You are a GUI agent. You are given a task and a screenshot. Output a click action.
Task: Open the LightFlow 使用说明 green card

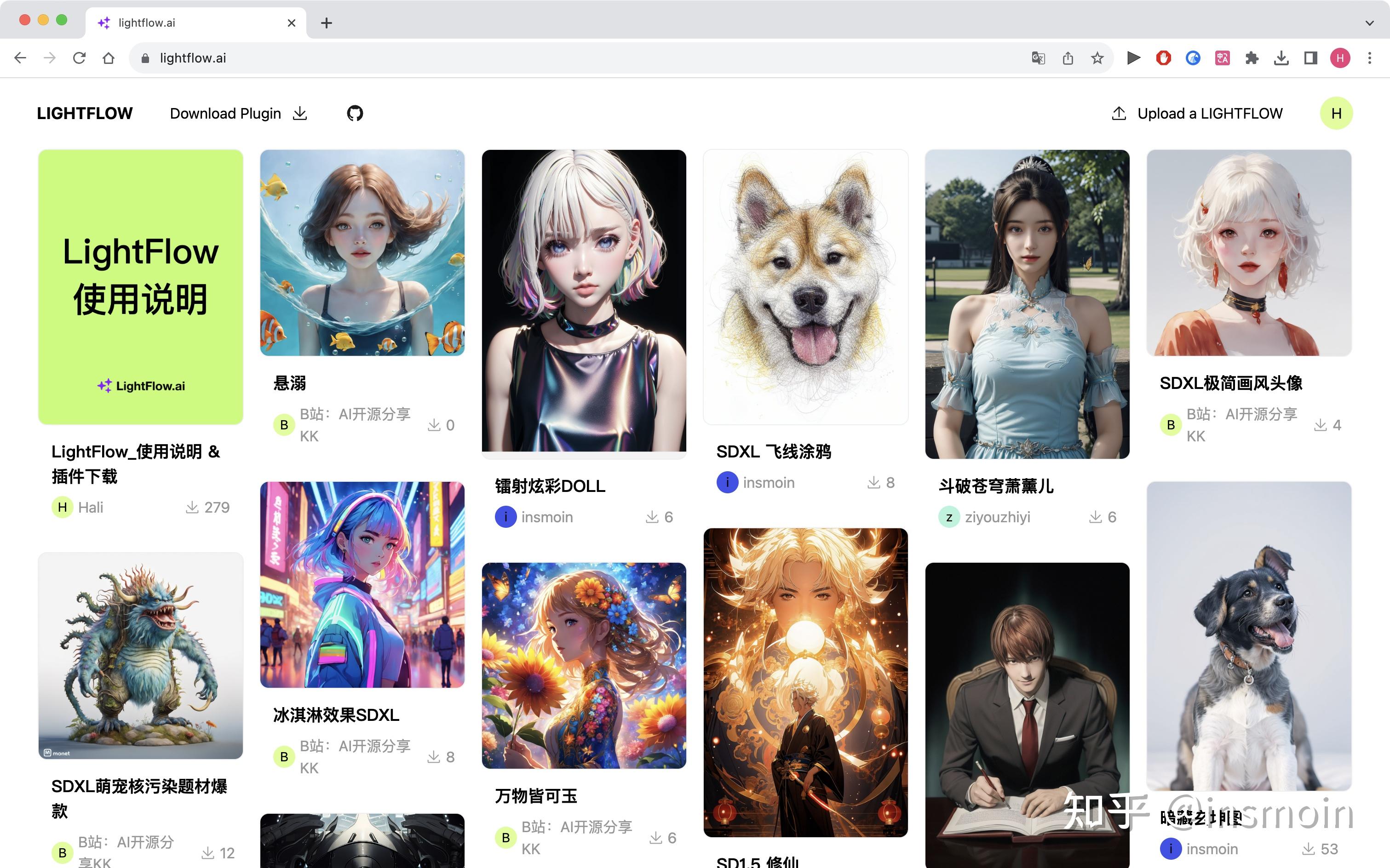141,287
